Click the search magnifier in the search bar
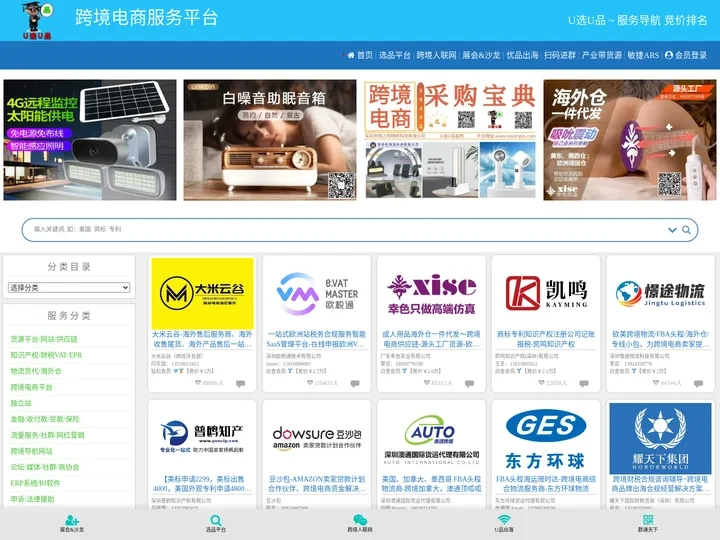 tap(686, 230)
